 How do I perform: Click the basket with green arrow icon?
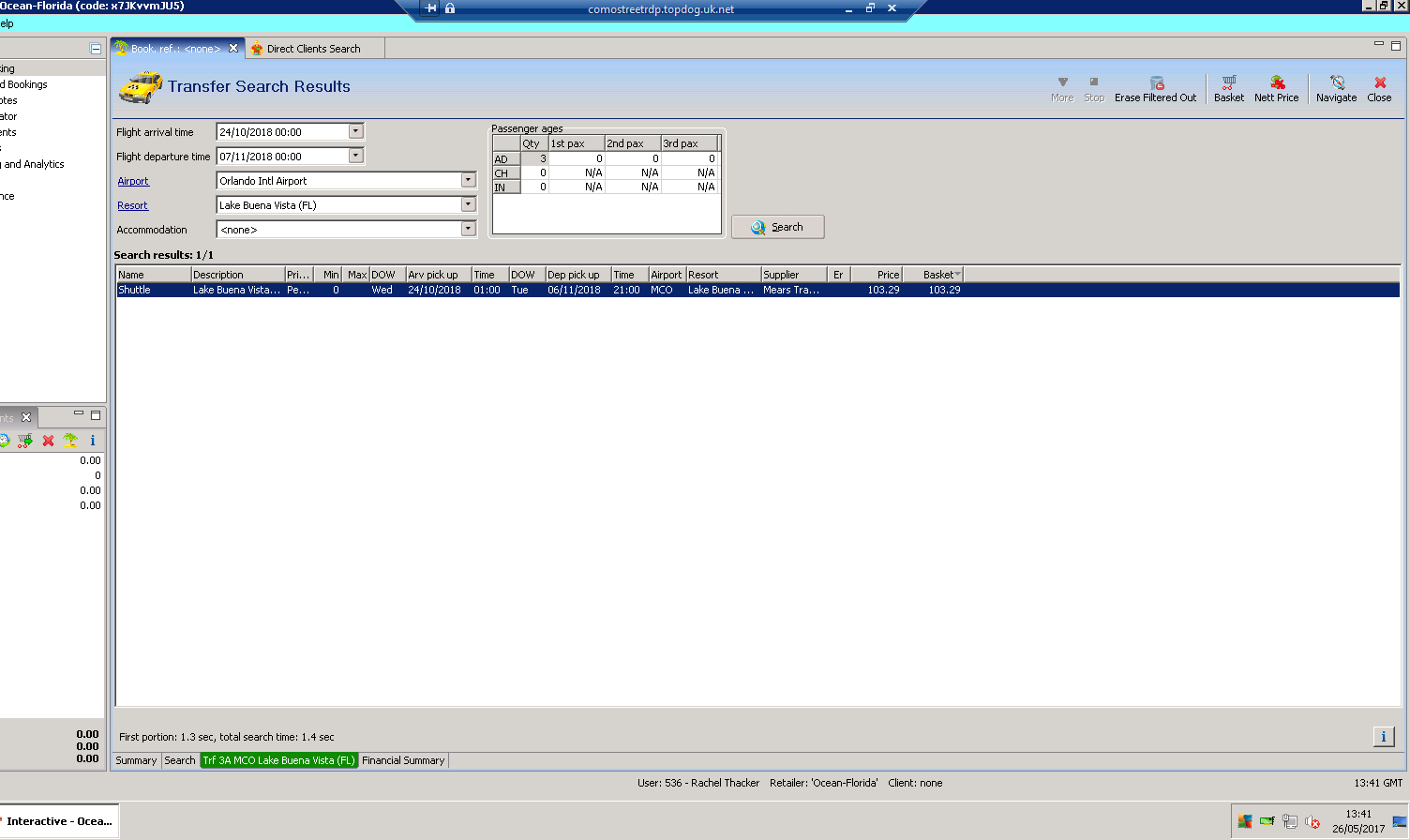25,441
